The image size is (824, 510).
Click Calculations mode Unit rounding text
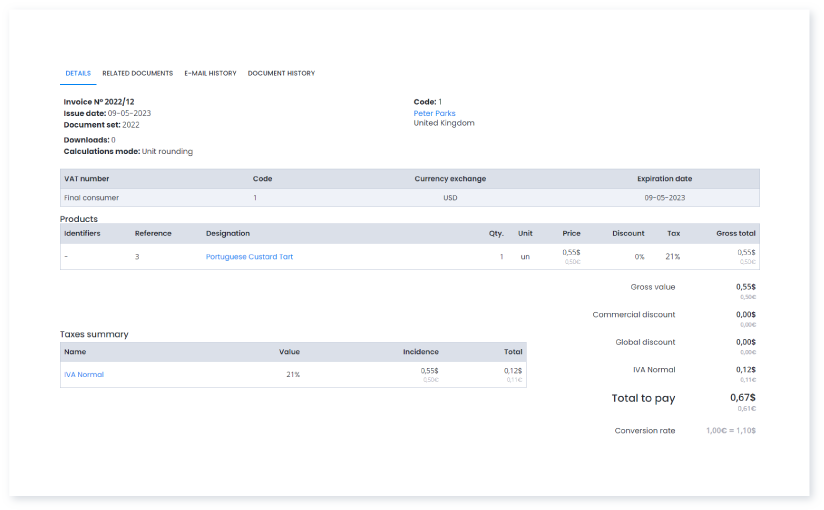click(128, 151)
